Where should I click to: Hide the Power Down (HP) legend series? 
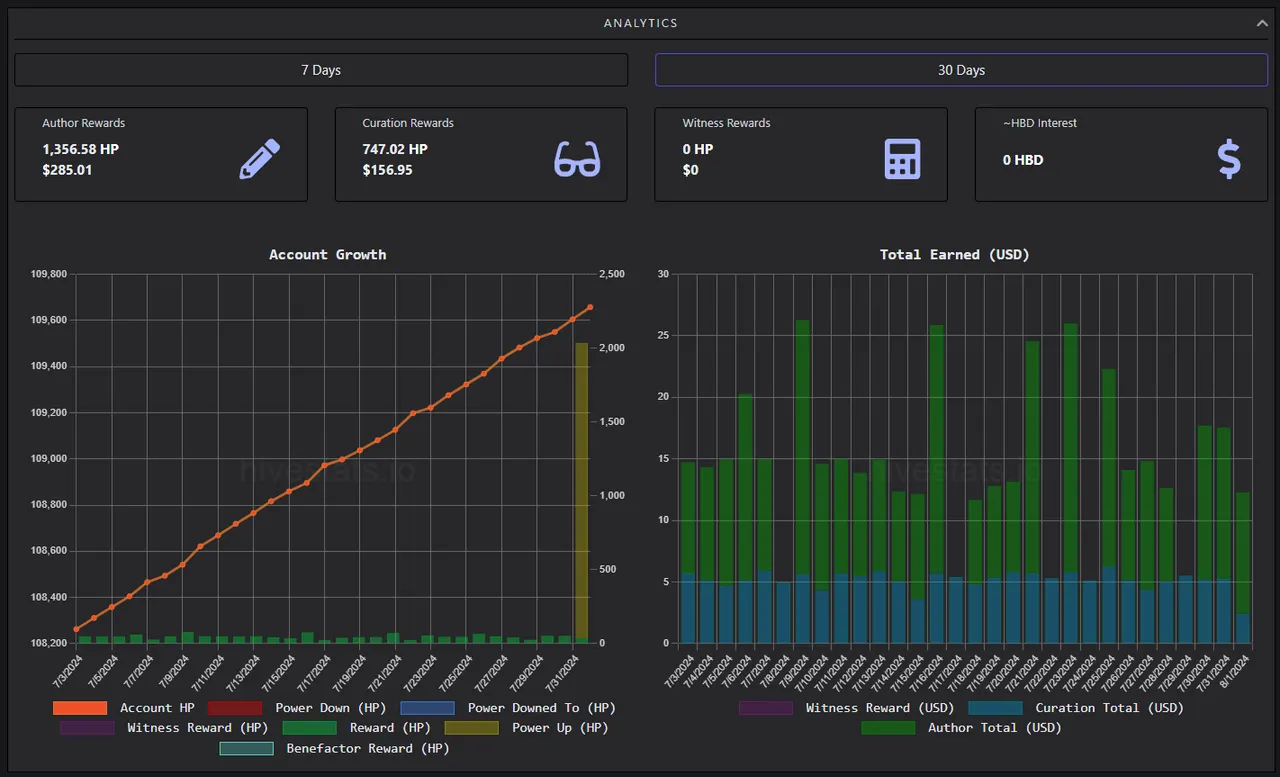tap(297, 707)
